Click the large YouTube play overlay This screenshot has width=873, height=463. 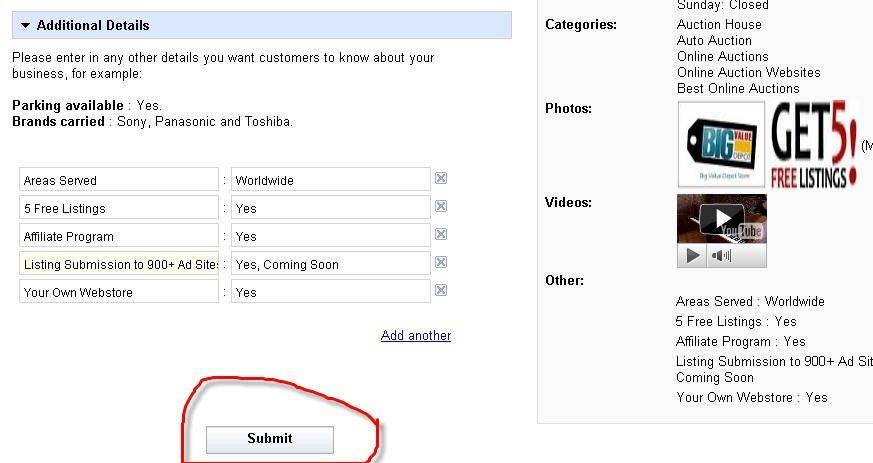click(x=721, y=220)
